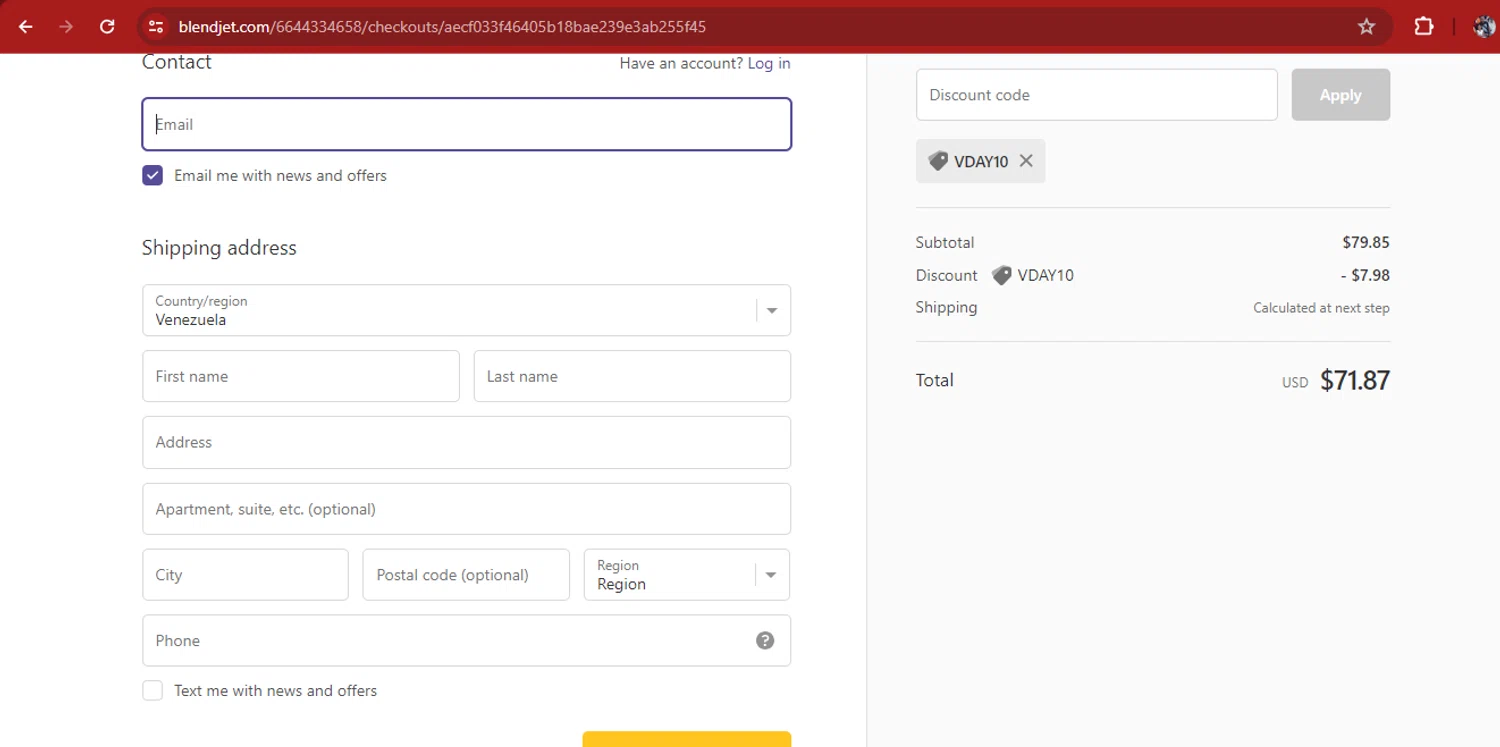
Task: Open the browser profile avatar
Action: coord(1485,27)
